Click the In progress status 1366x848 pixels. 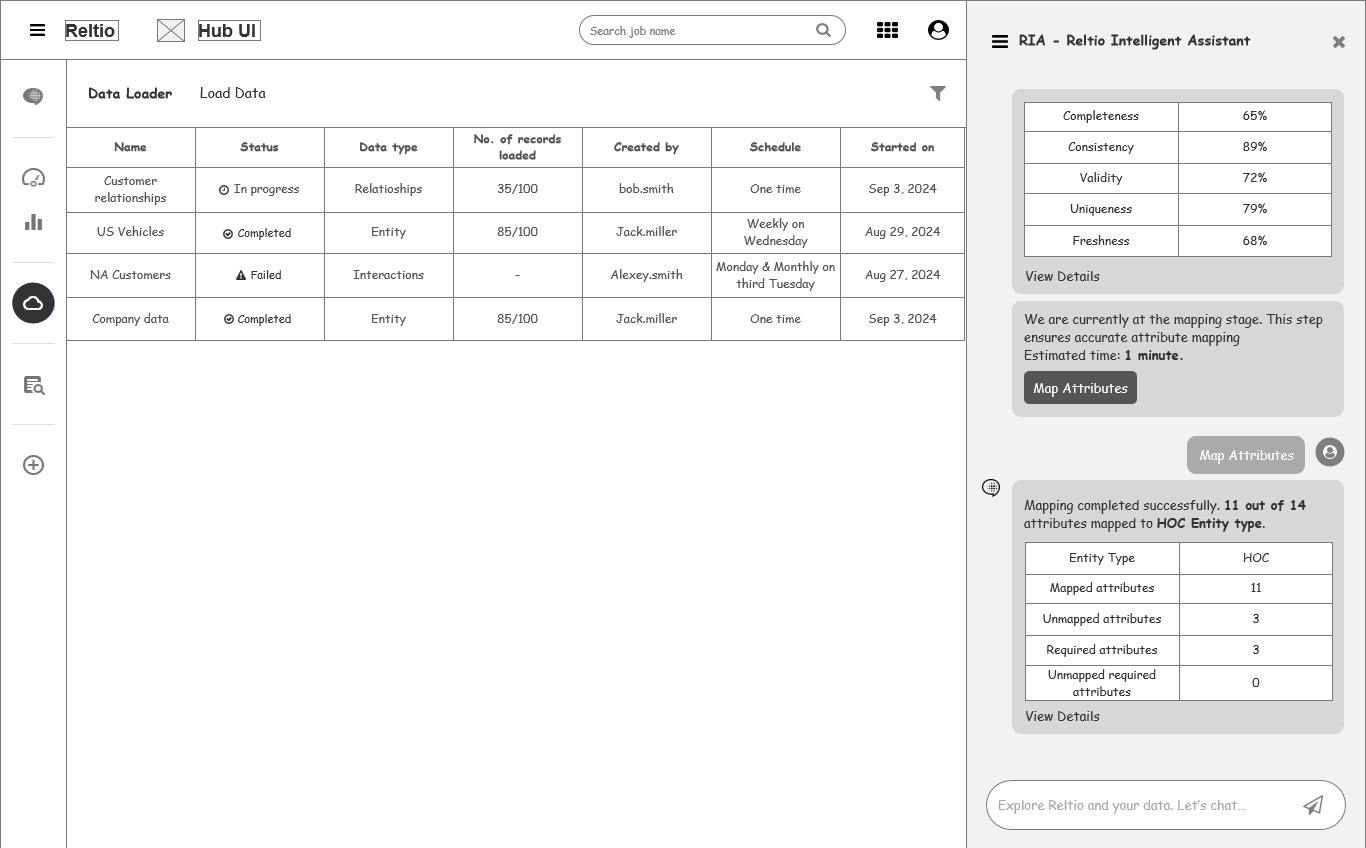pos(259,189)
